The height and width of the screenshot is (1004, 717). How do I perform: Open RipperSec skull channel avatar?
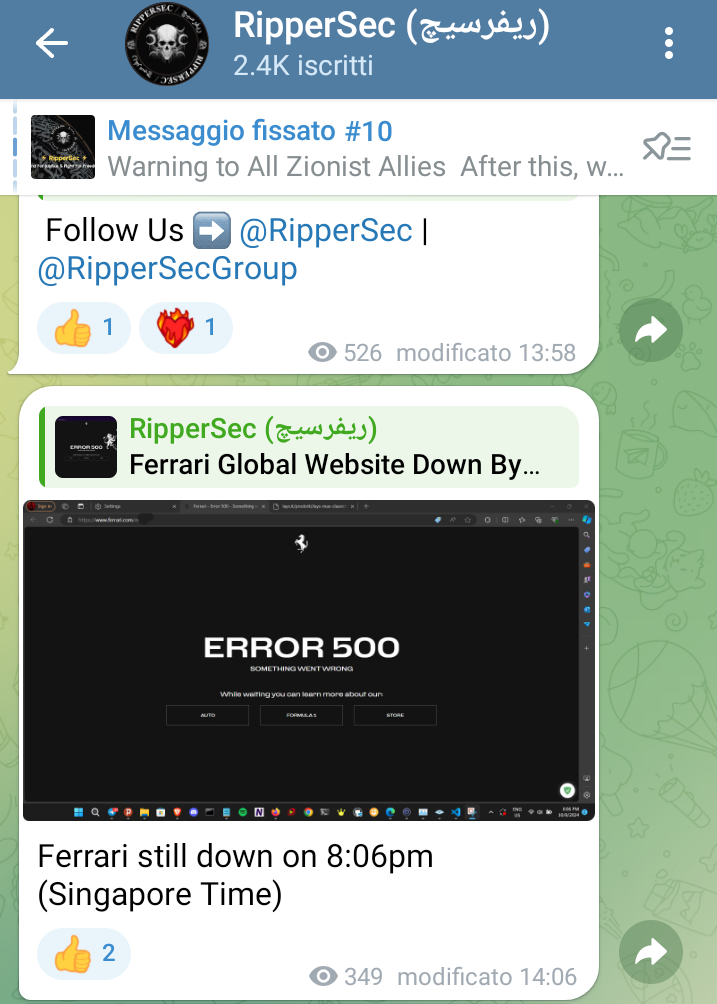(x=166, y=44)
